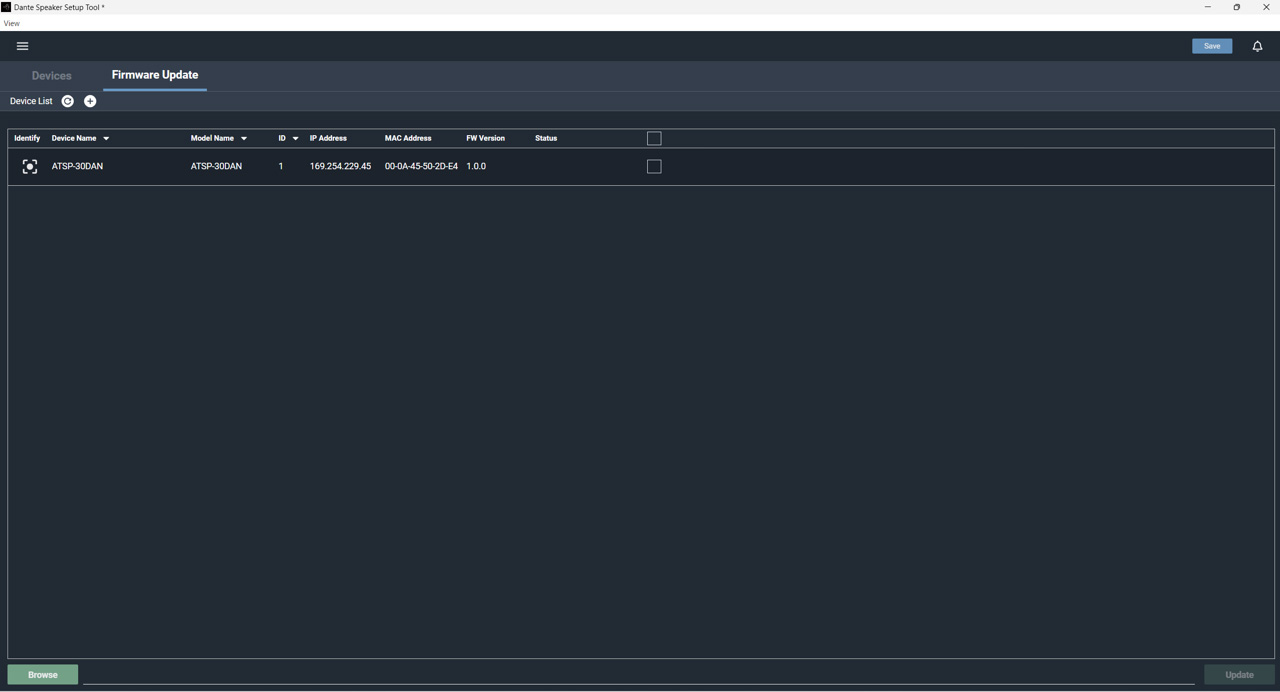Refresh the Device List
The width and height of the screenshot is (1280, 692).
68,101
